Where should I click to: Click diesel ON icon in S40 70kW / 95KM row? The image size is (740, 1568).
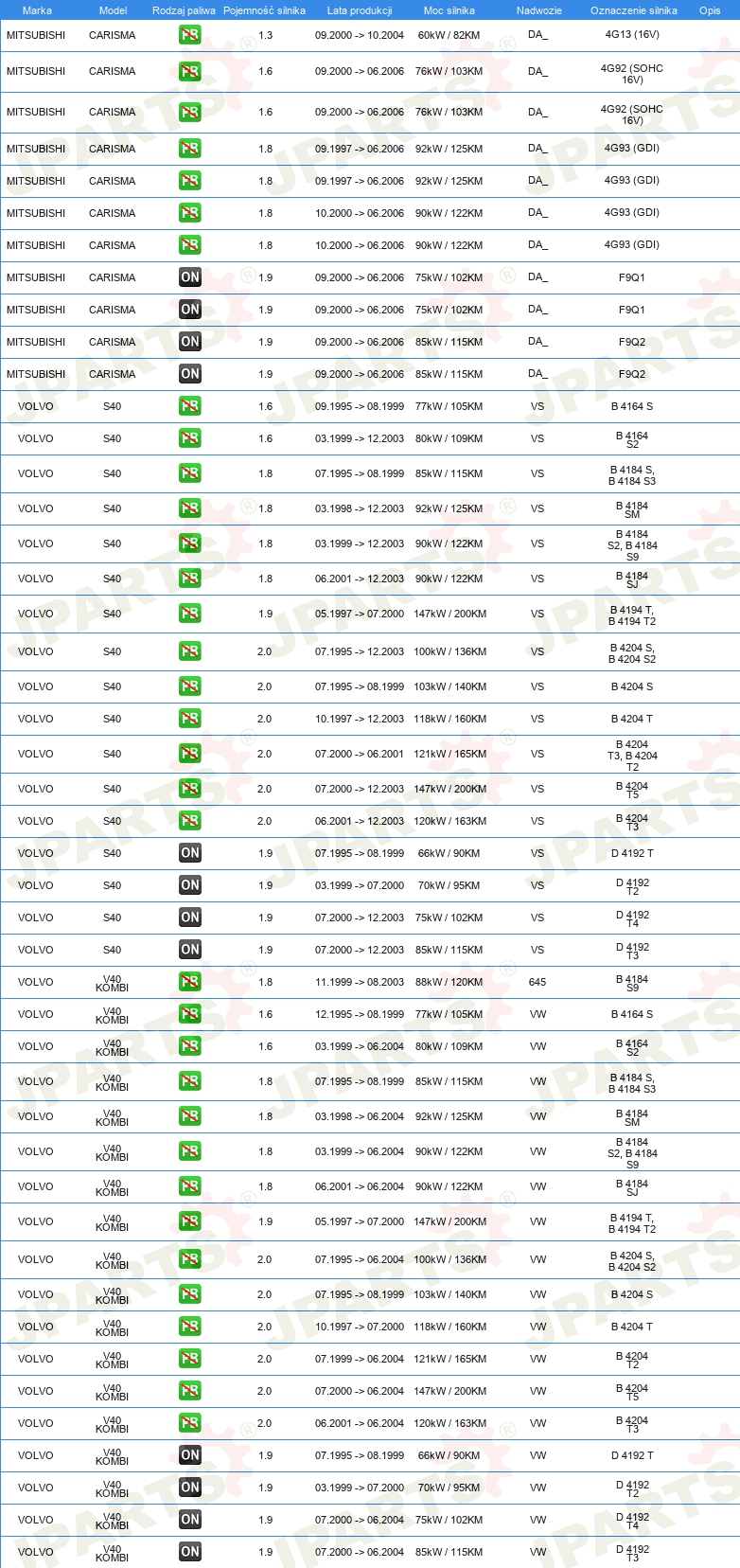pos(190,885)
